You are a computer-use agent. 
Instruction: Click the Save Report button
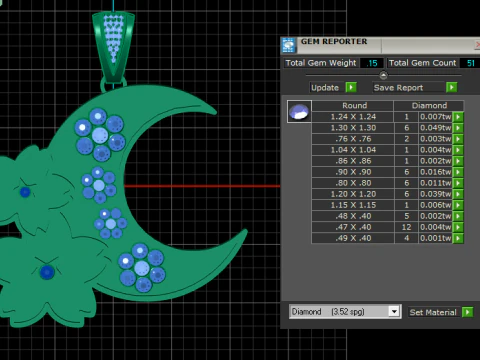[409, 87]
